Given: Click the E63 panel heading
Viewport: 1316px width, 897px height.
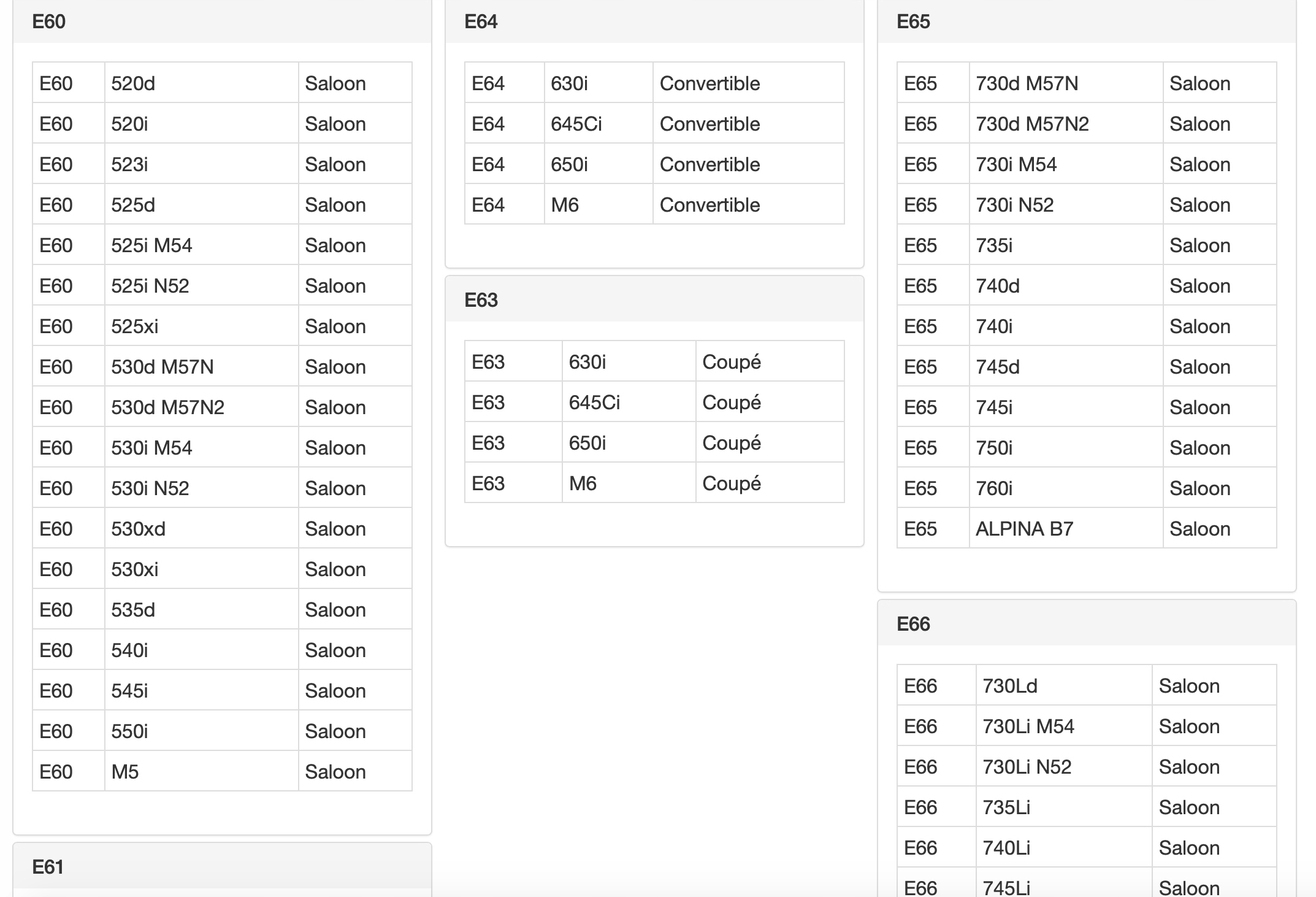Looking at the screenshot, I should [x=654, y=299].
